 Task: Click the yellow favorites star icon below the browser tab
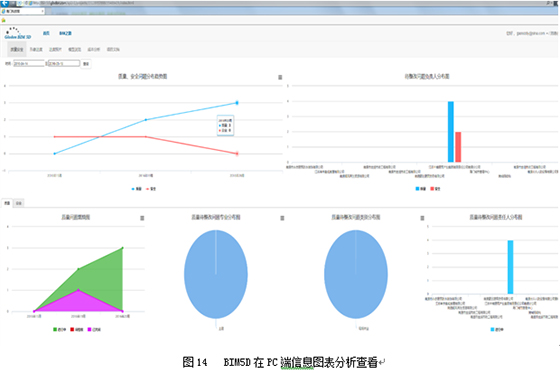click(x=4, y=20)
